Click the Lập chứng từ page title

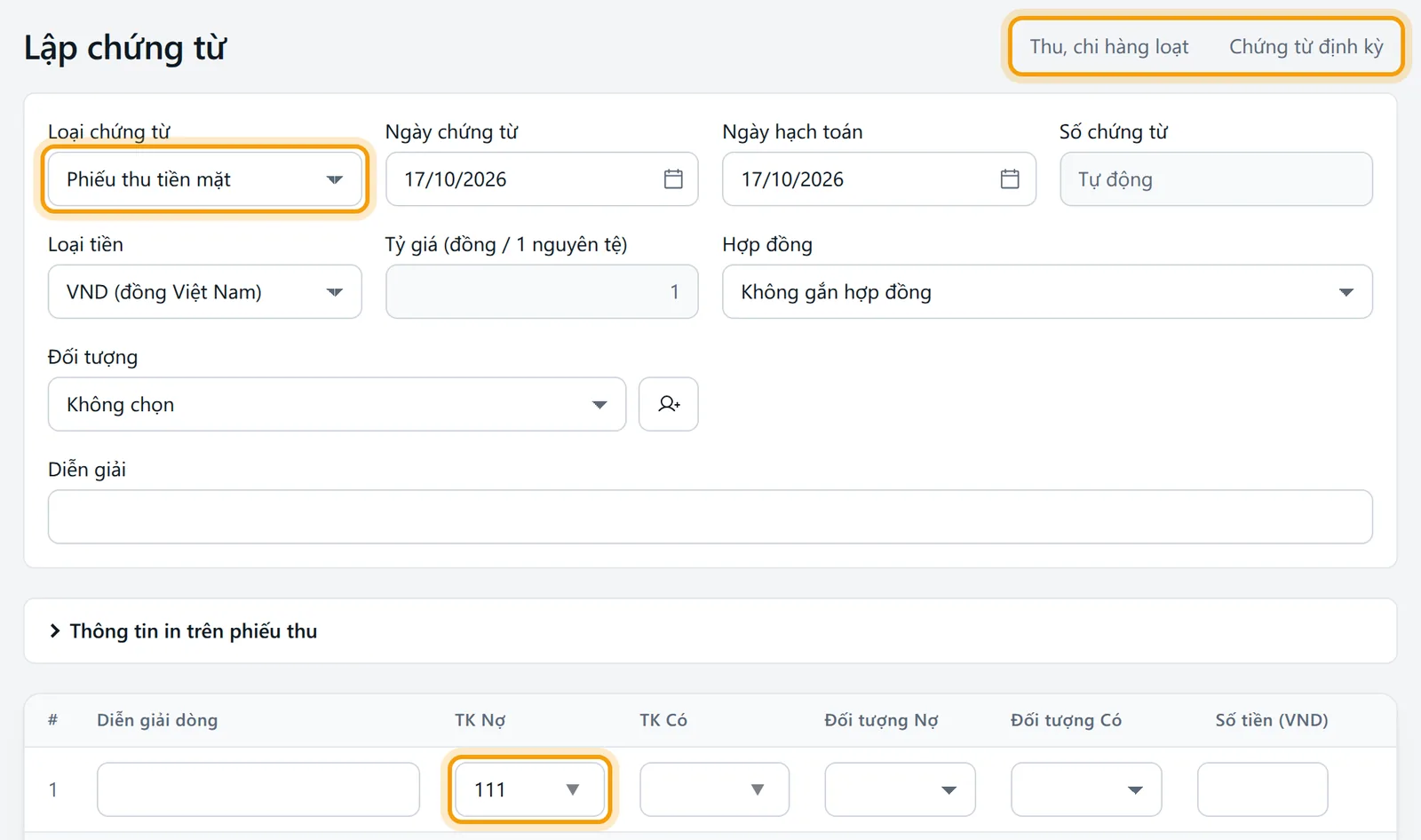[125, 48]
